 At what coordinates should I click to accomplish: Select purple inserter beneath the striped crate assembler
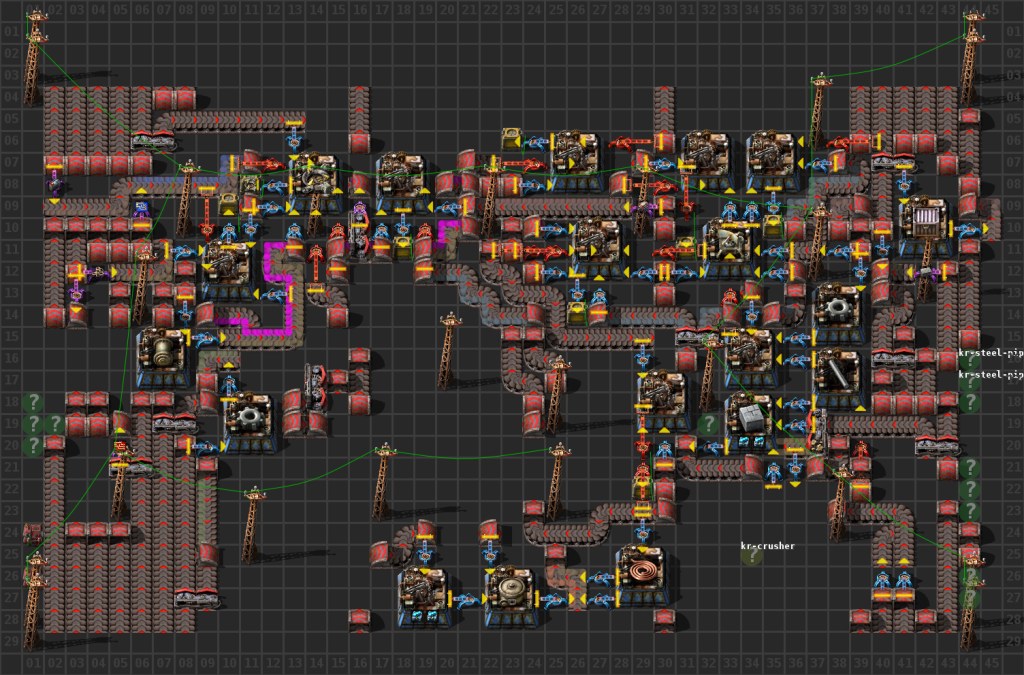pos(929,272)
